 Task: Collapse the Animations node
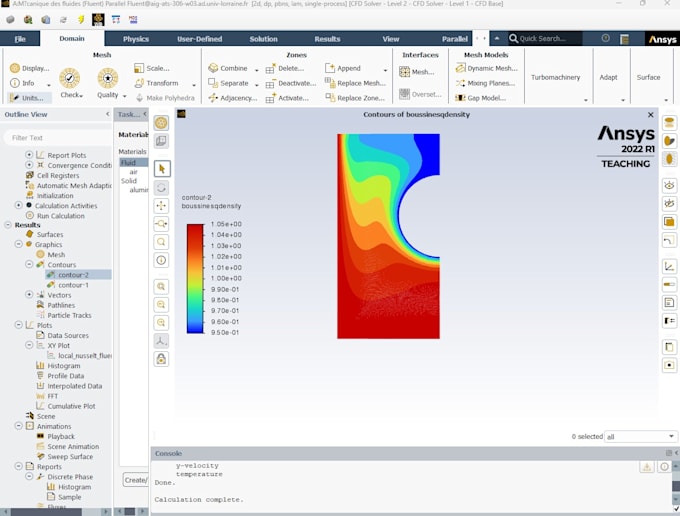click(18, 426)
